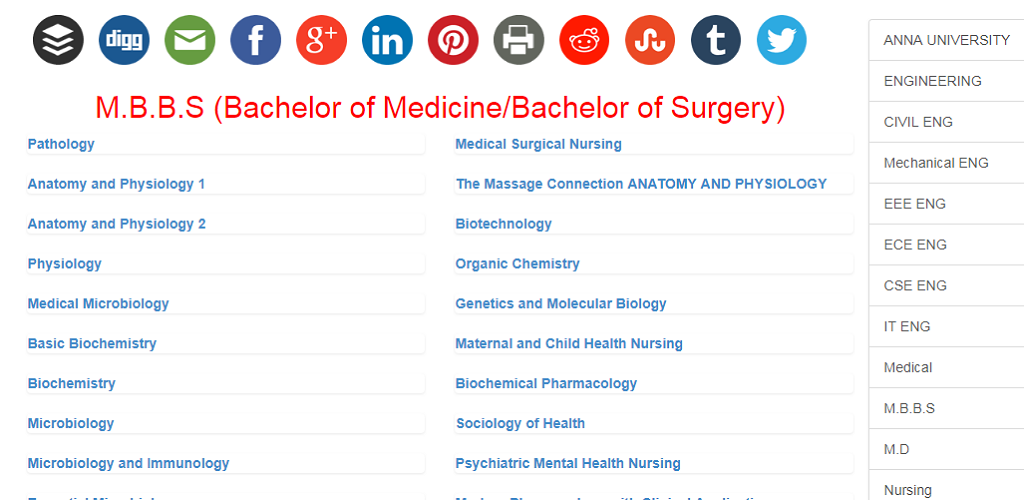The image size is (1024, 500).
Task: Share this page on Facebook
Action: (256, 40)
